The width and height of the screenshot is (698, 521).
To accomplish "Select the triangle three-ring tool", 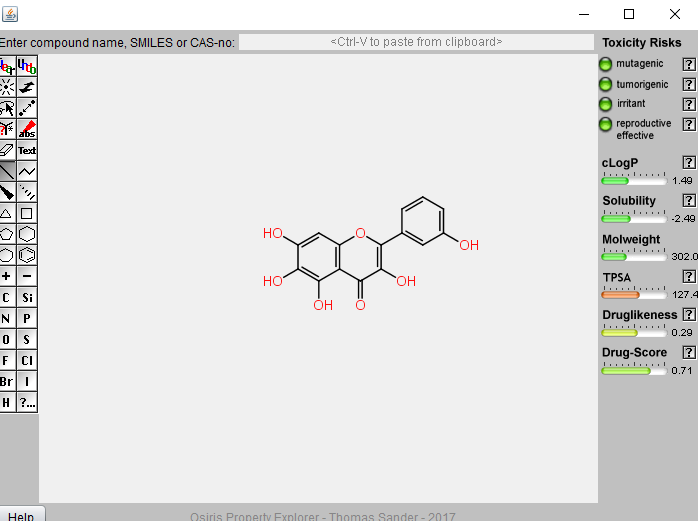I will pos(8,213).
